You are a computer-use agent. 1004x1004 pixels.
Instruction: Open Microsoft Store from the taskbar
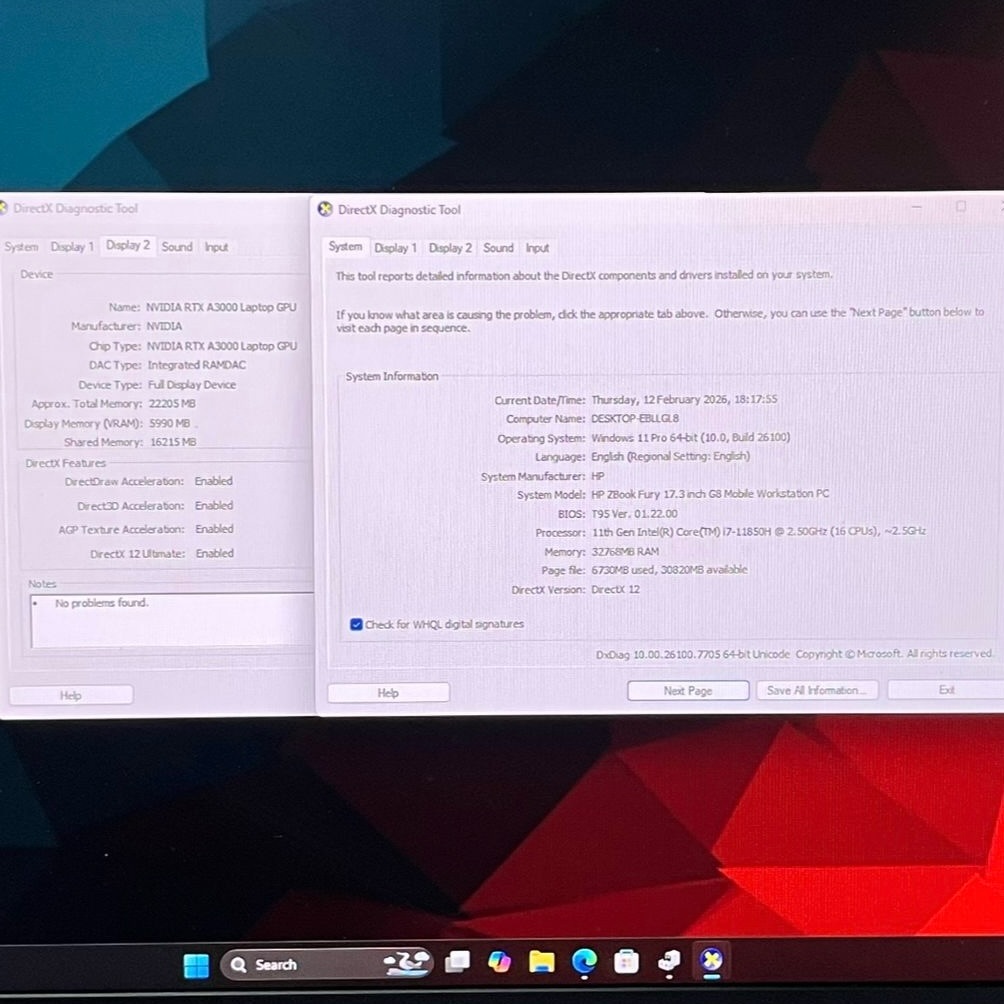tap(626, 962)
